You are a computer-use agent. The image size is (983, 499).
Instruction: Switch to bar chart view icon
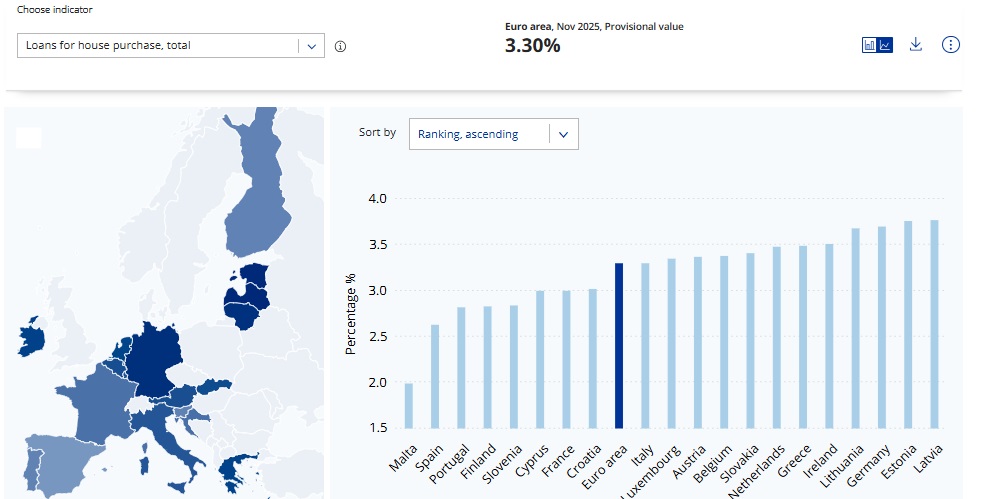pyautogui.click(x=870, y=45)
